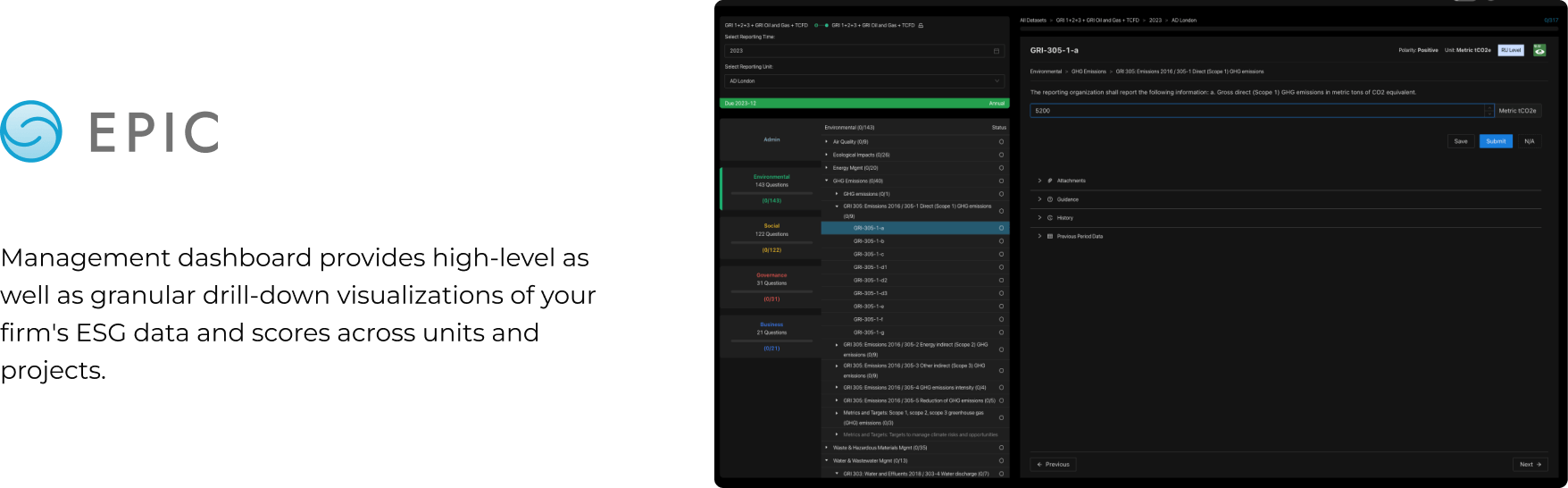Click the status circle for Energy Mgmt
Image resolution: width=1568 pixels, height=488 pixels.
[1001, 168]
